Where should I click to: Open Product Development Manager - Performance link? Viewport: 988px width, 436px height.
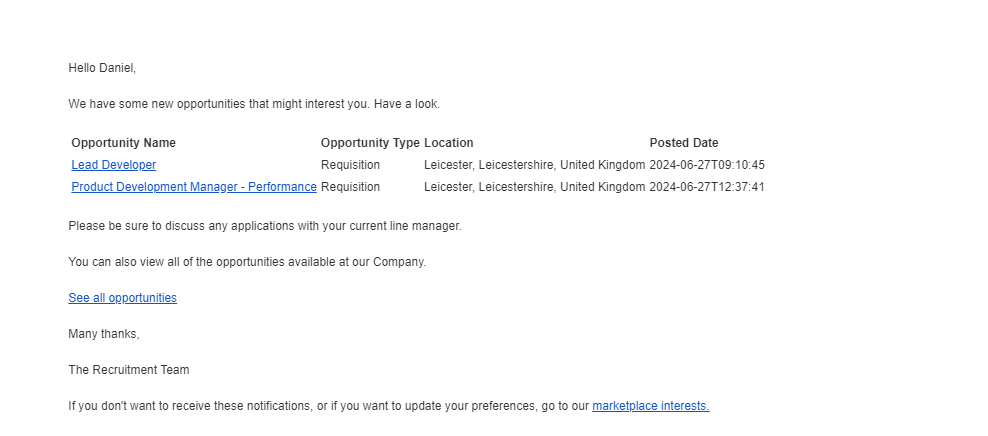(194, 187)
